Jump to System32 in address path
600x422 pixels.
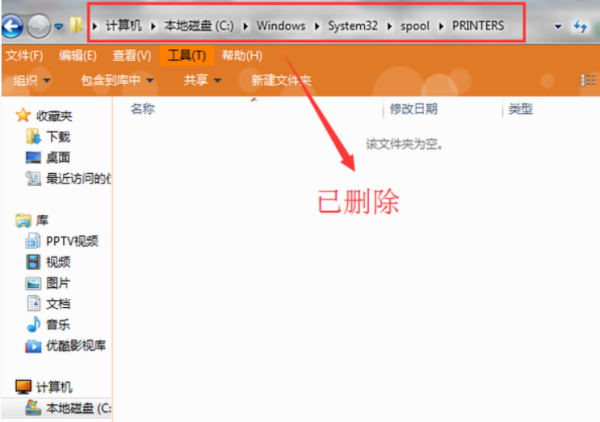353,26
